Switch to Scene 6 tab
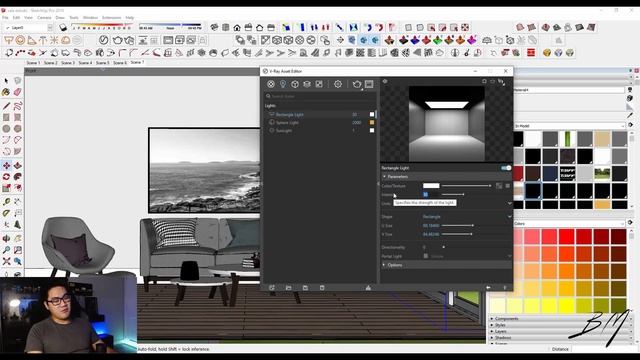 tap(120, 63)
